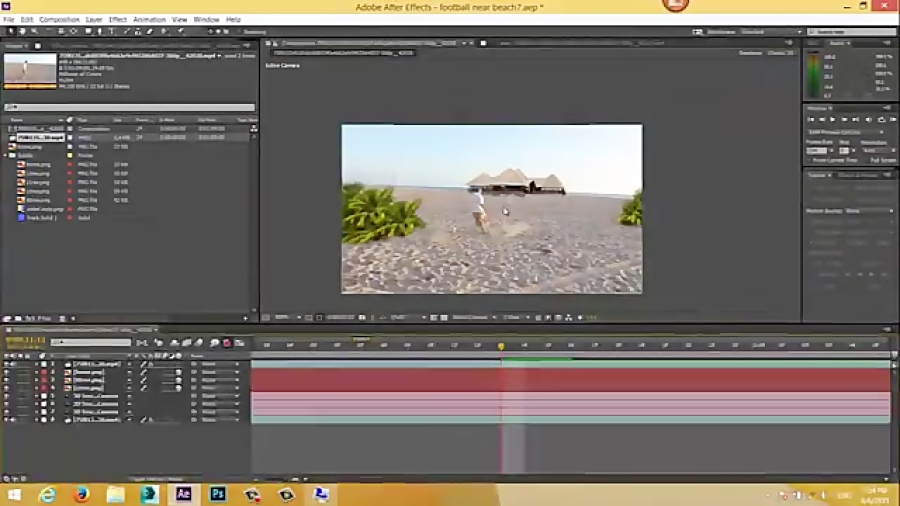Select the Pan Behind anchor point tool
The width and height of the screenshot is (900, 506).
click(73, 32)
